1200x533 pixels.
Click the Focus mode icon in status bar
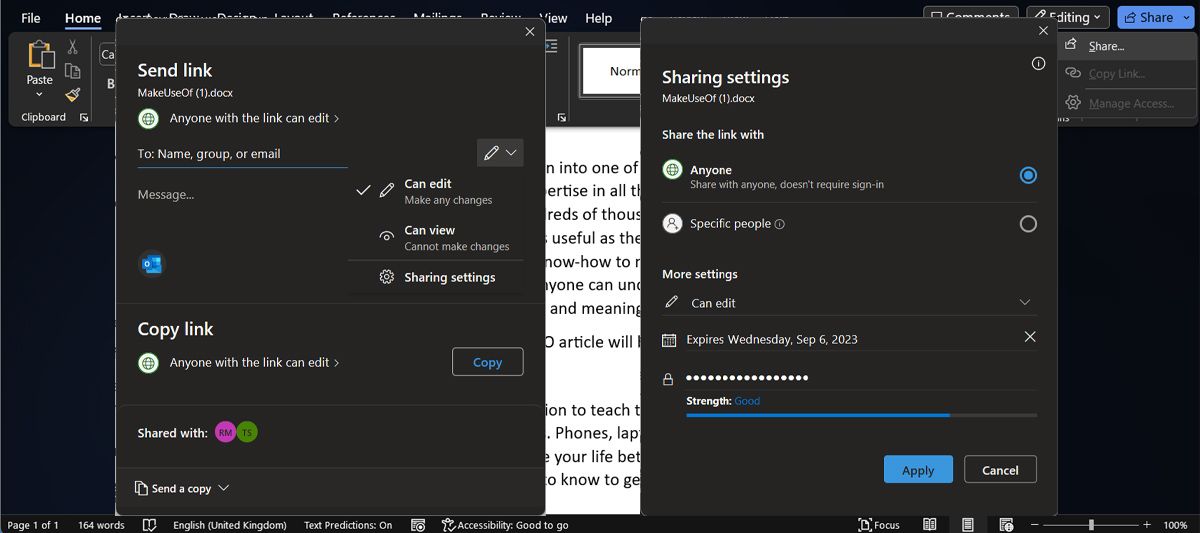(865, 525)
